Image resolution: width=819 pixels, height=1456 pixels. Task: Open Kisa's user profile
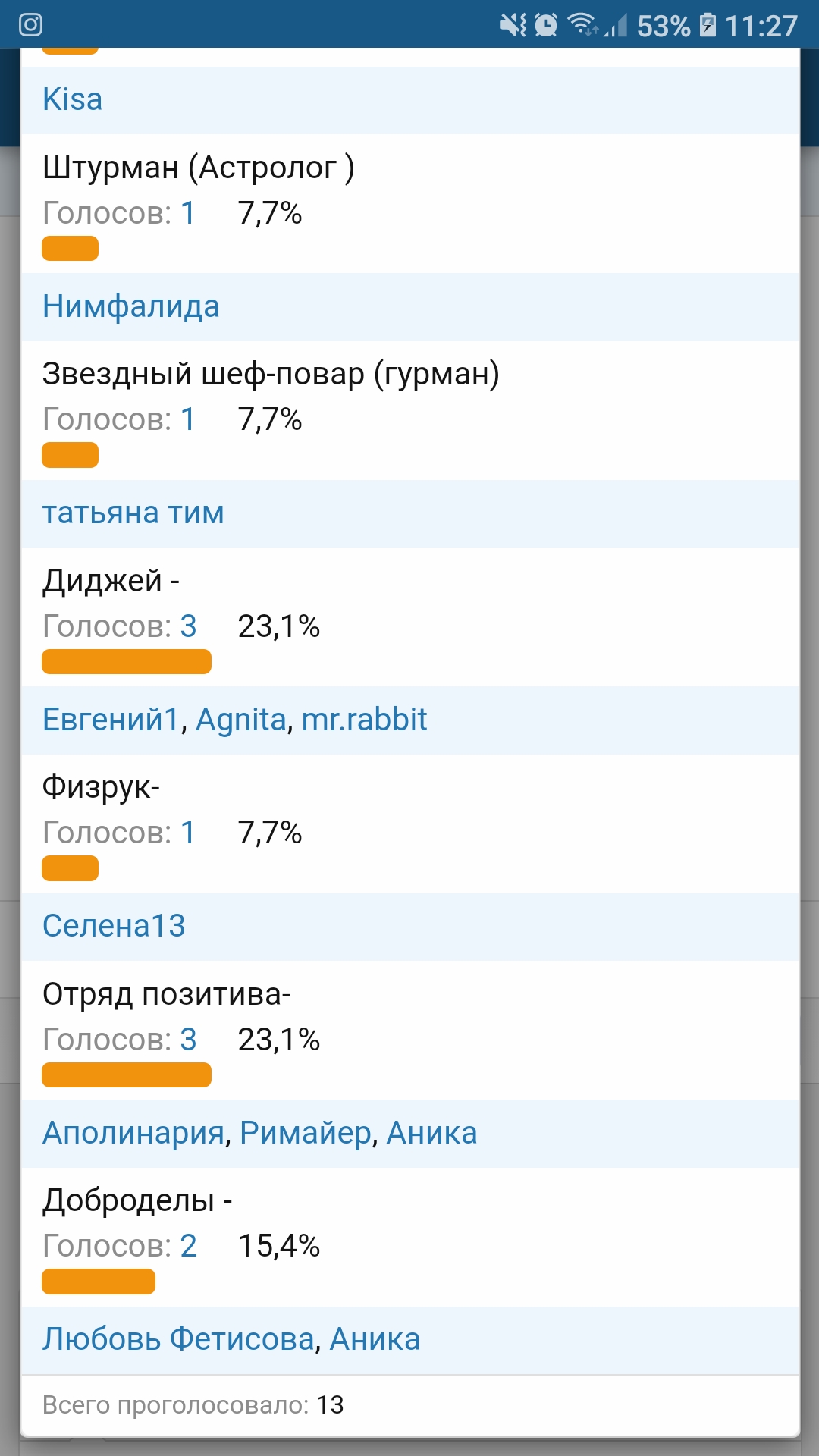click(x=72, y=99)
